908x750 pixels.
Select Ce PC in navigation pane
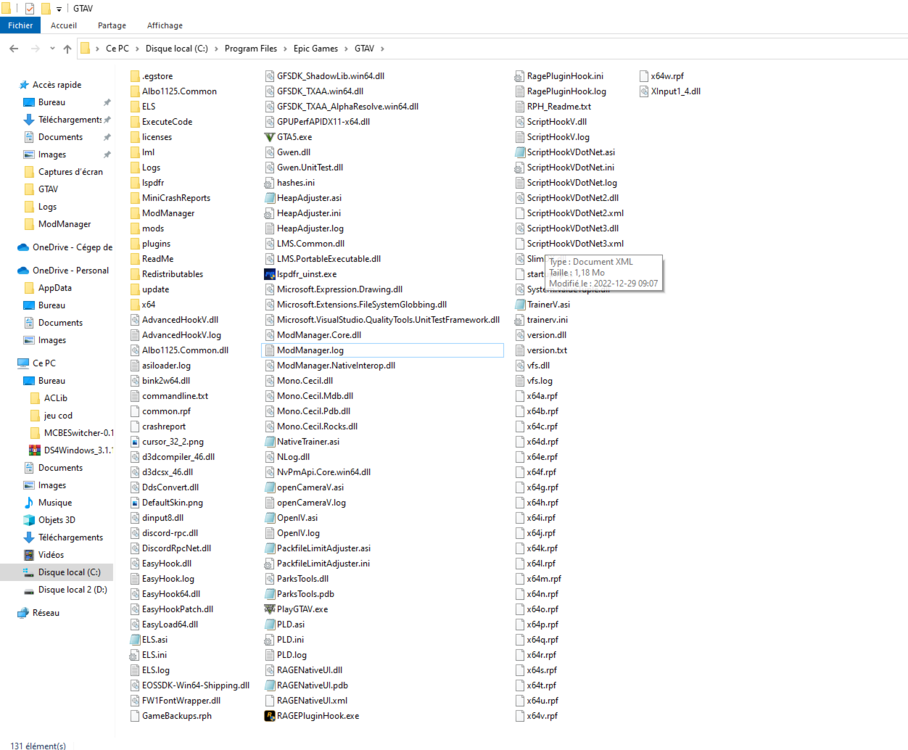pos(44,363)
